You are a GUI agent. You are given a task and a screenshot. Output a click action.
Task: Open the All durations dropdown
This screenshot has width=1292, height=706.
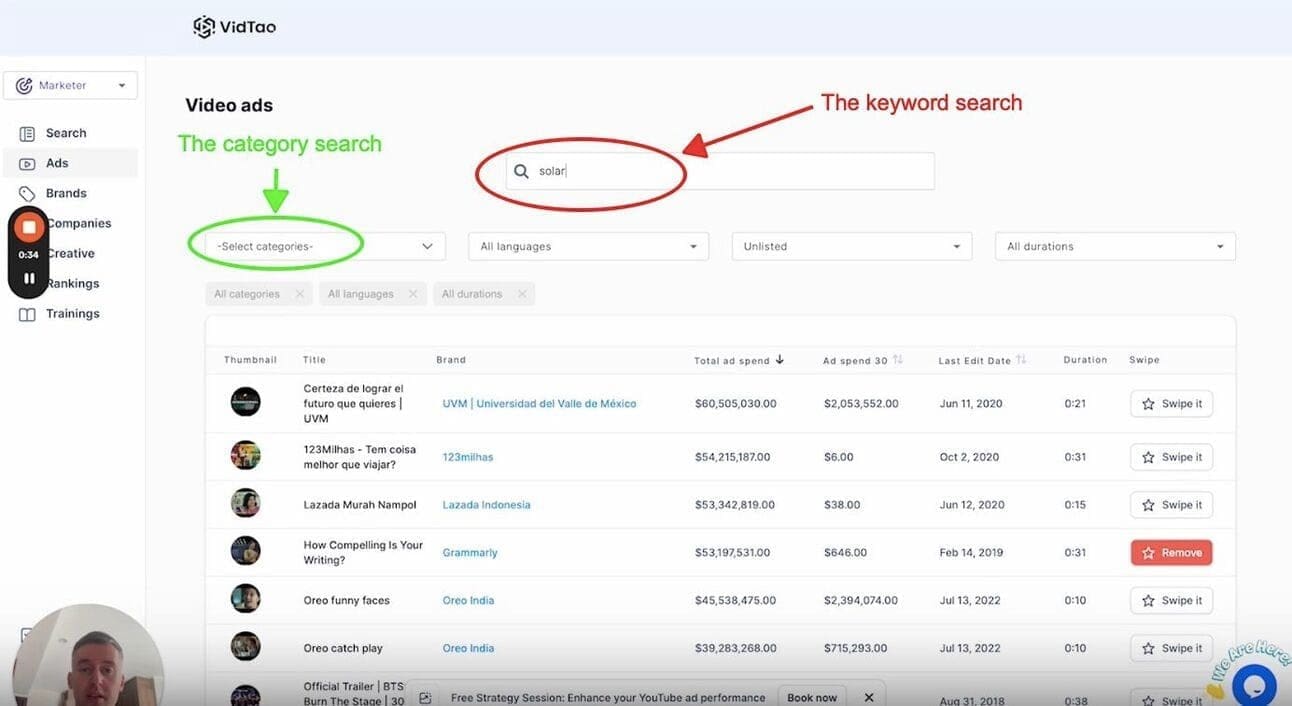tap(1115, 246)
